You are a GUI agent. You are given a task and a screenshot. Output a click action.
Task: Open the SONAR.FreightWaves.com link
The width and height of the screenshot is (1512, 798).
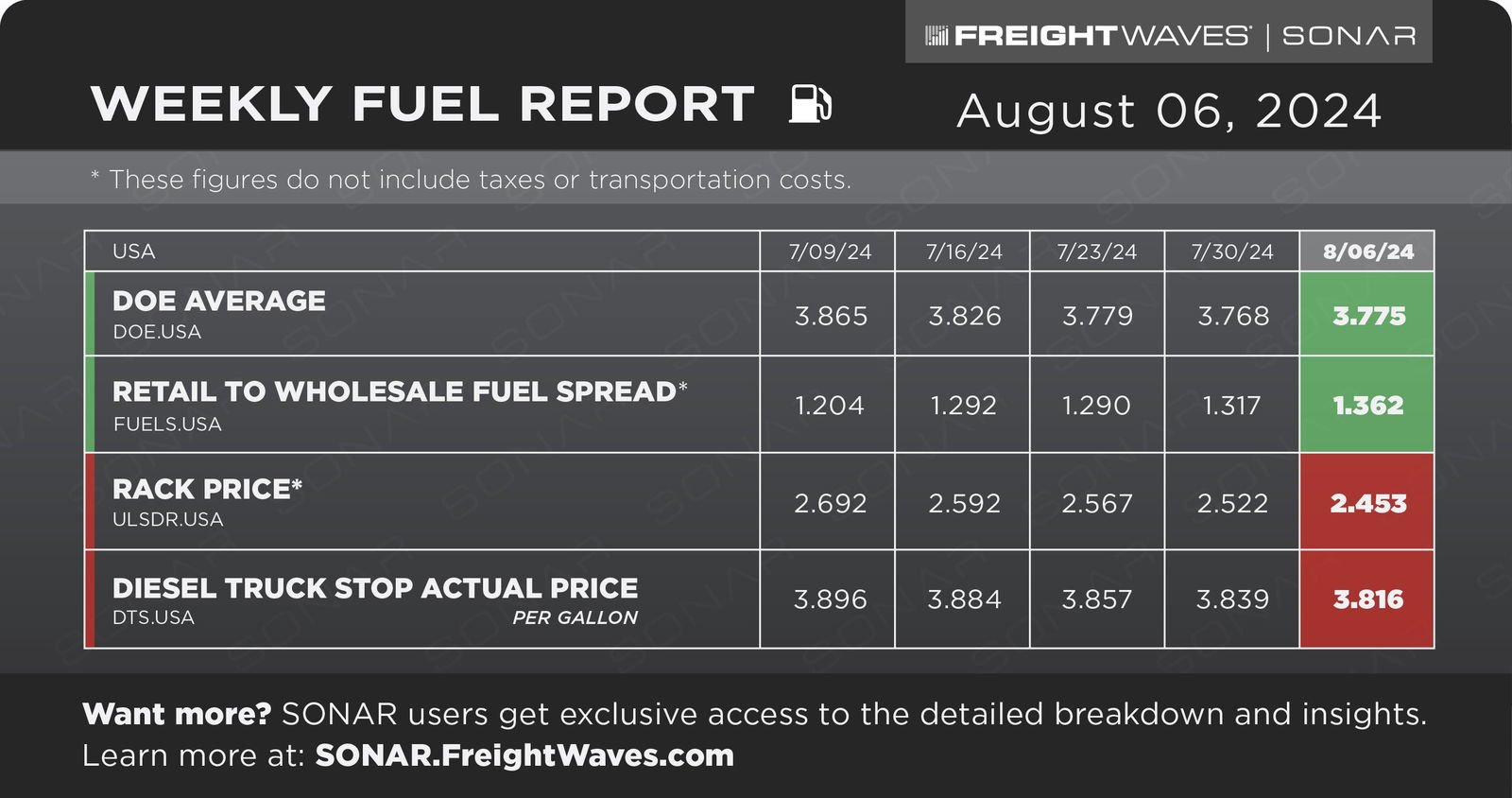pyautogui.click(x=524, y=755)
